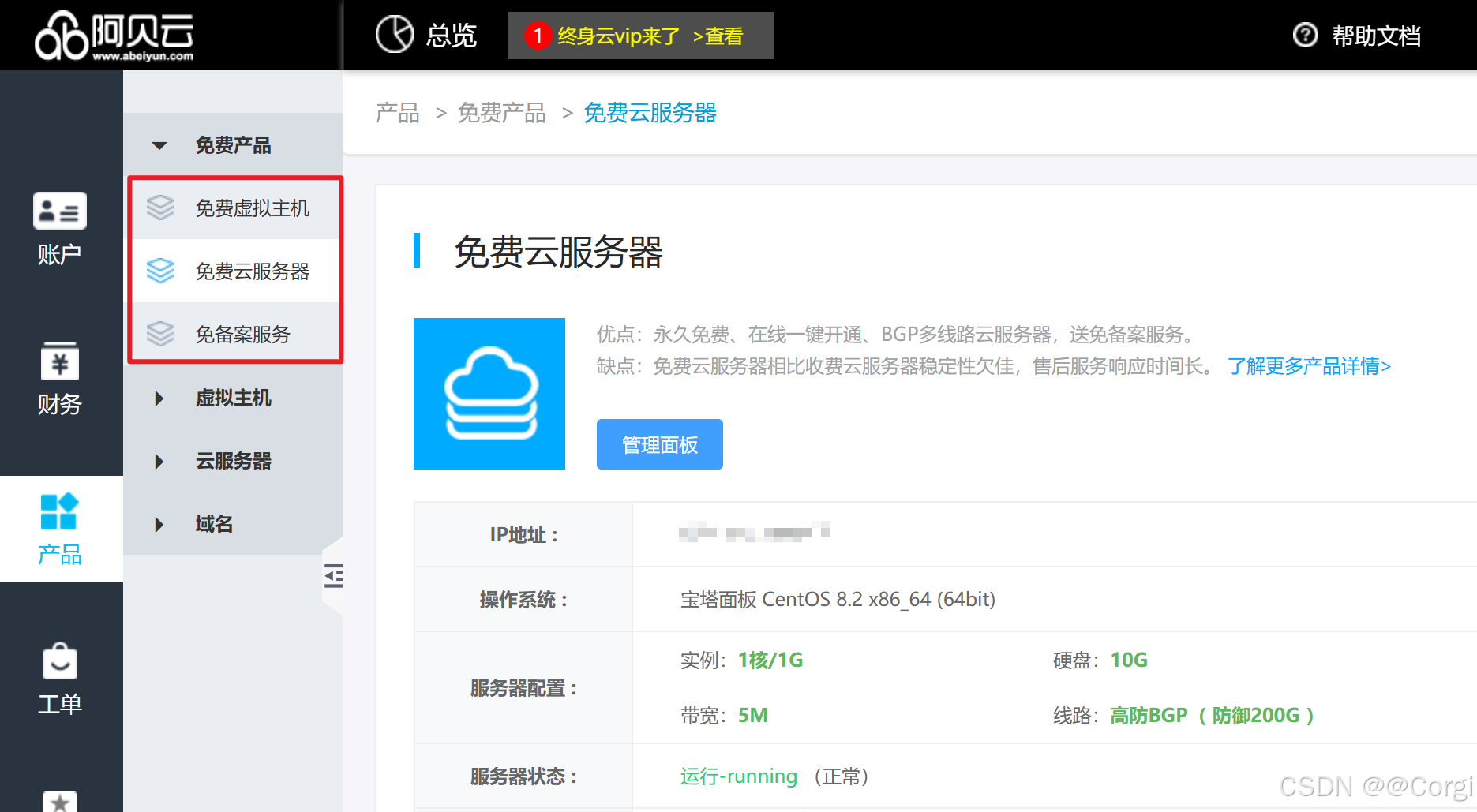
Task: Expand the 虚拟主机 section arrow
Action: (x=159, y=398)
